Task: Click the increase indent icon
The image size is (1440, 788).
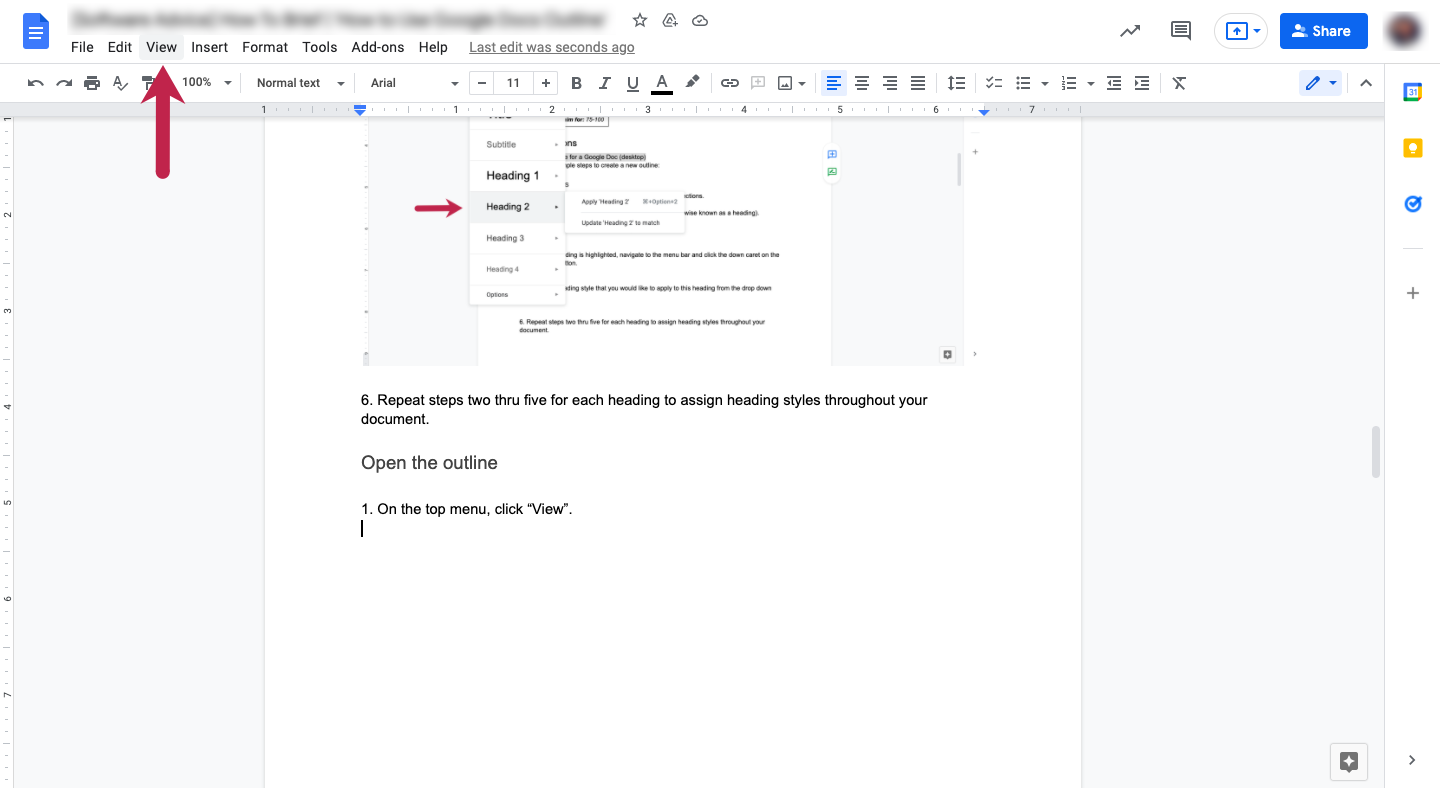Action: pos(1142,83)
